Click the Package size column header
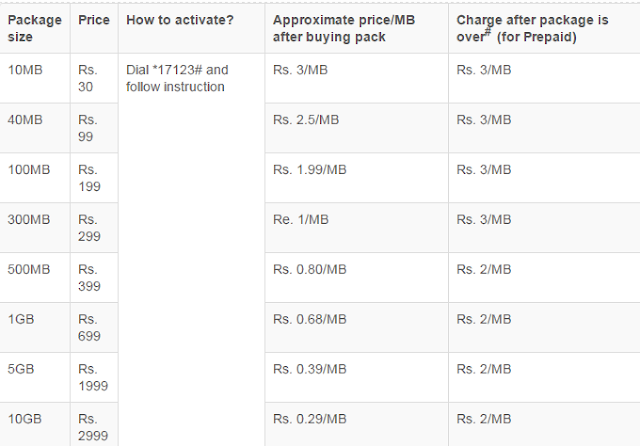This screenshot has height=446, width=640. (x=33, y=28)
